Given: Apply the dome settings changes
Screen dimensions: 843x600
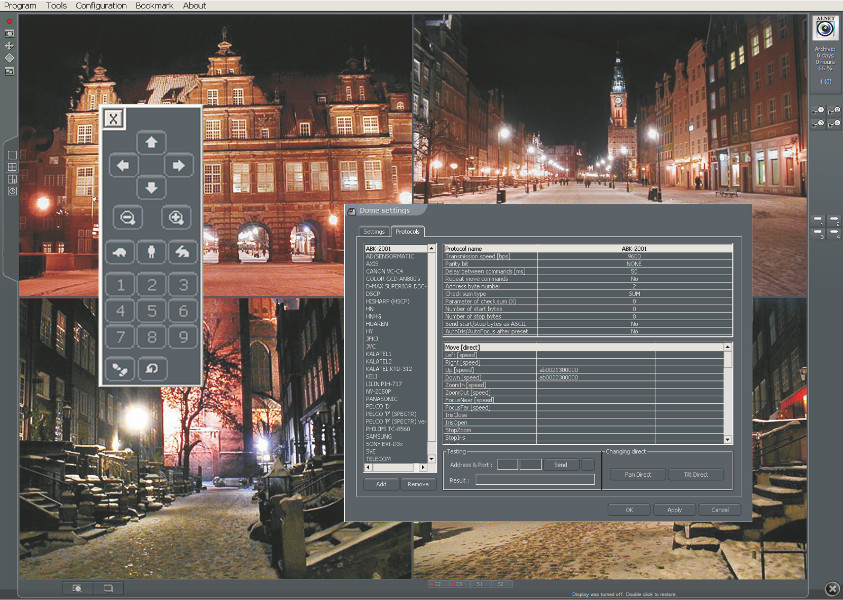Looking at the screenshot, I should pos(675,509).
